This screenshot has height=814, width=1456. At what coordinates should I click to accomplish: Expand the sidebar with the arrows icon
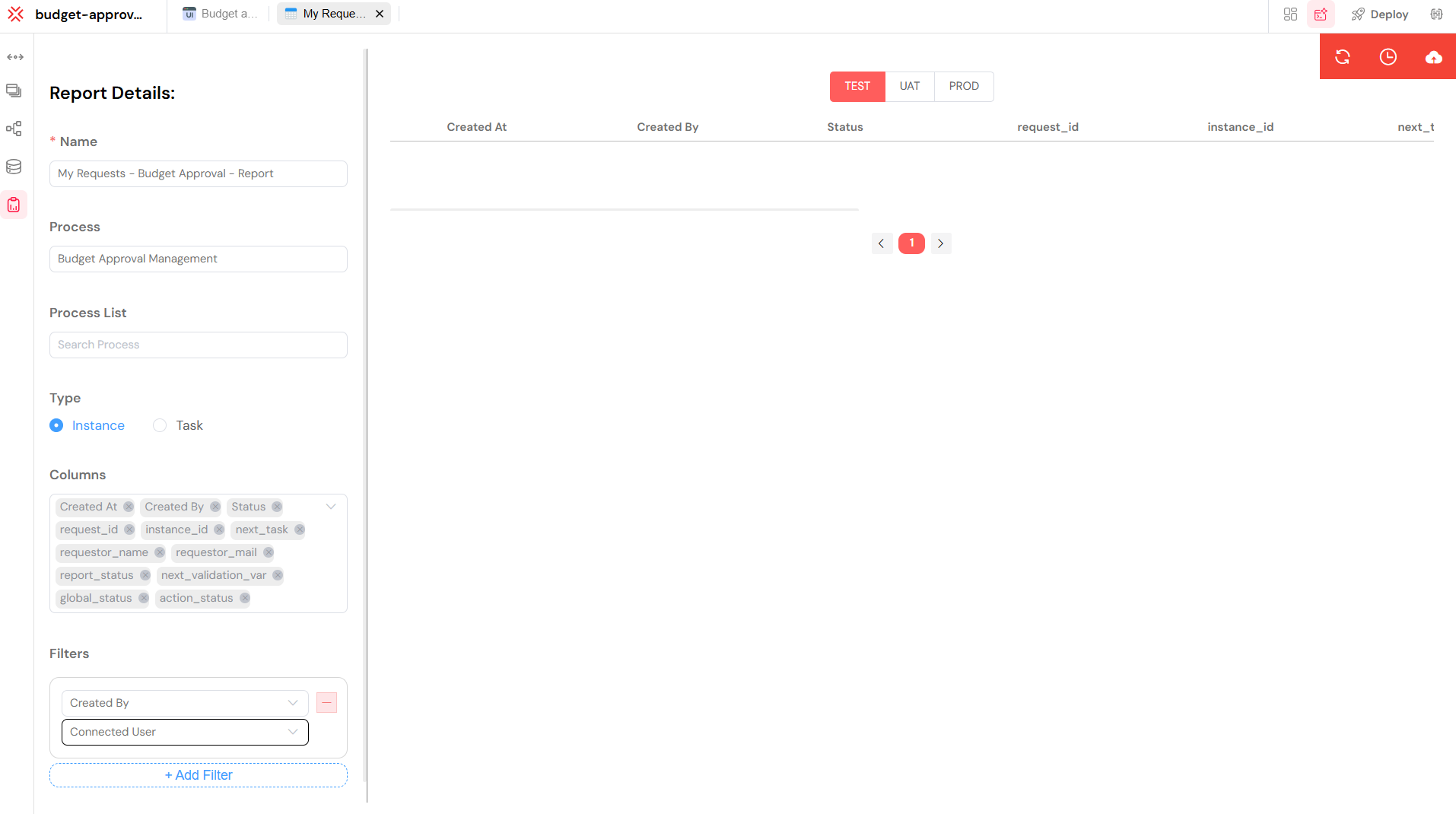[x=15, y=57]
